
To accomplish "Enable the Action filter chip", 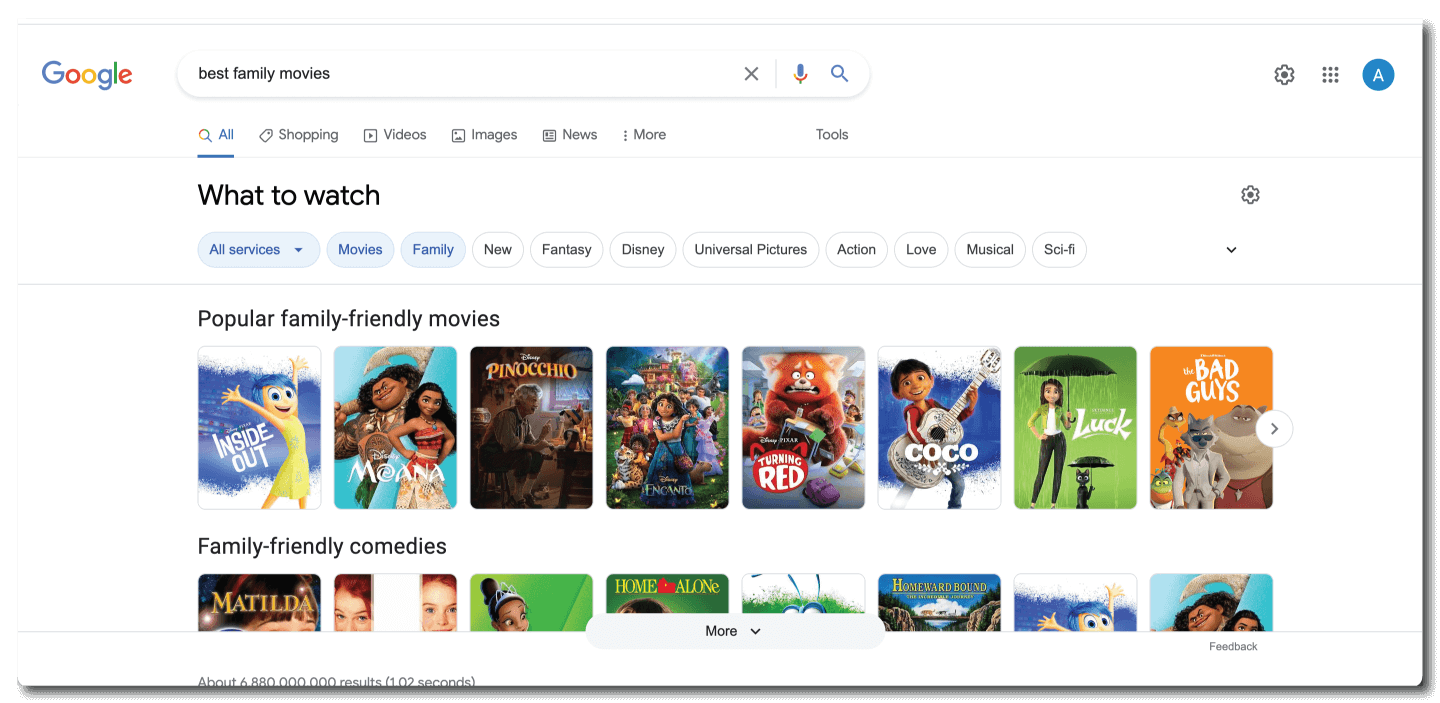I will point(857,250).
